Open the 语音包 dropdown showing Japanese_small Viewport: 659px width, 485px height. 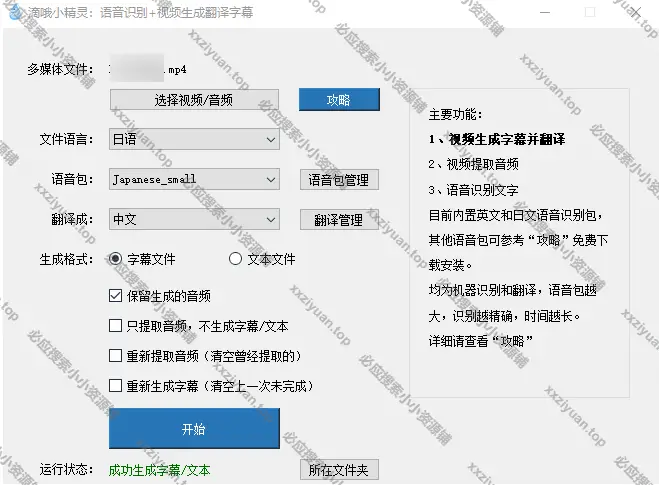(x=193, y=179)
